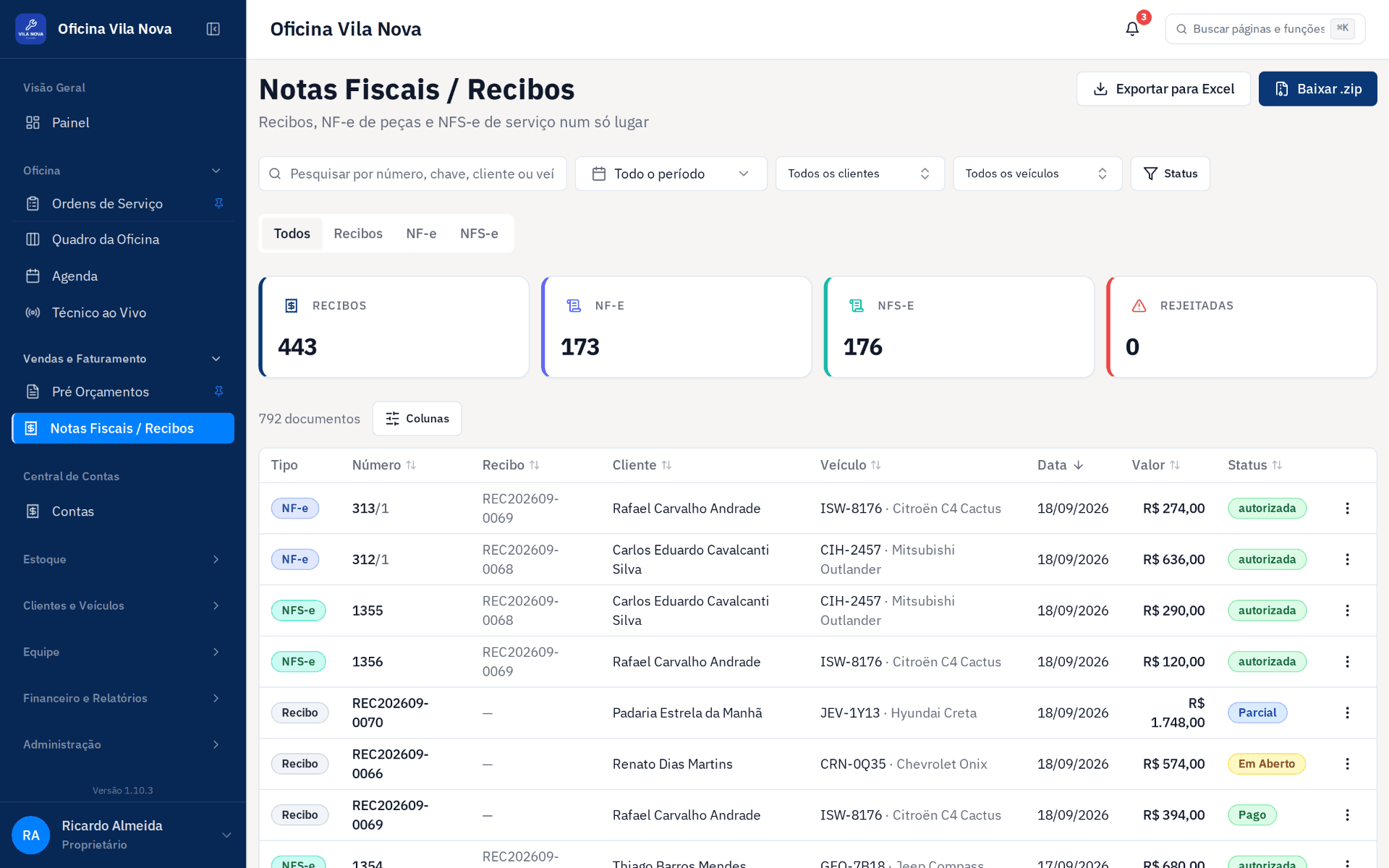Open the Status filter

(x=1170, y=174)
